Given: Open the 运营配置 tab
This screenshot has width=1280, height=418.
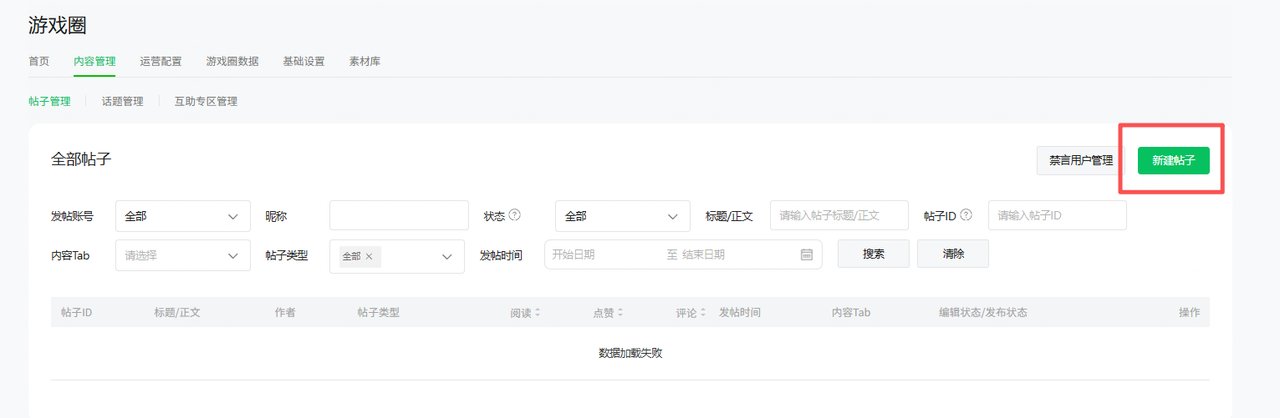Looking at the screenshot, I should pos(161,61).
